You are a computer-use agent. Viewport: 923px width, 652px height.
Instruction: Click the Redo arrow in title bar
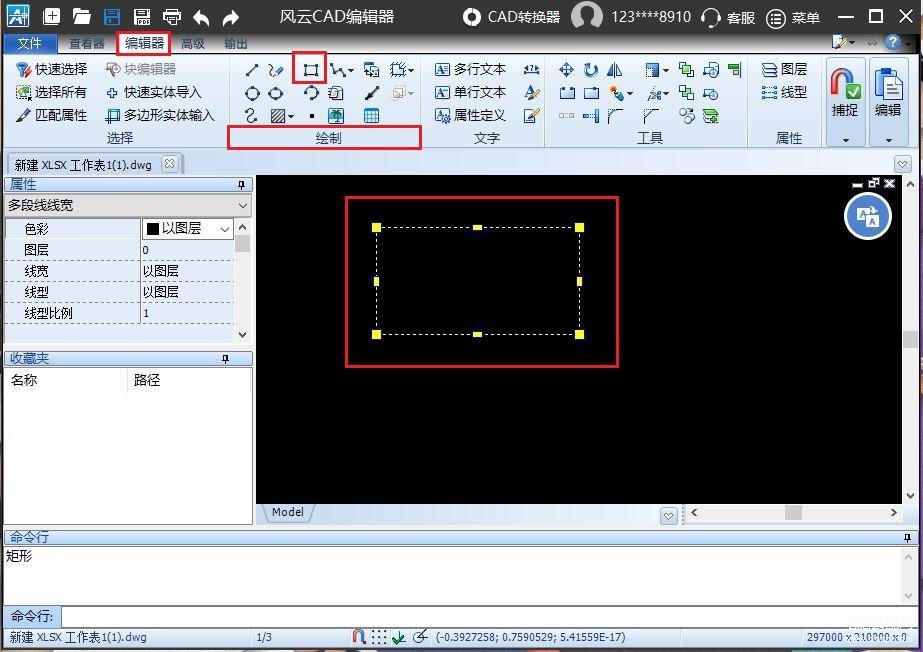pyautogui.click(x=231, y=18)
